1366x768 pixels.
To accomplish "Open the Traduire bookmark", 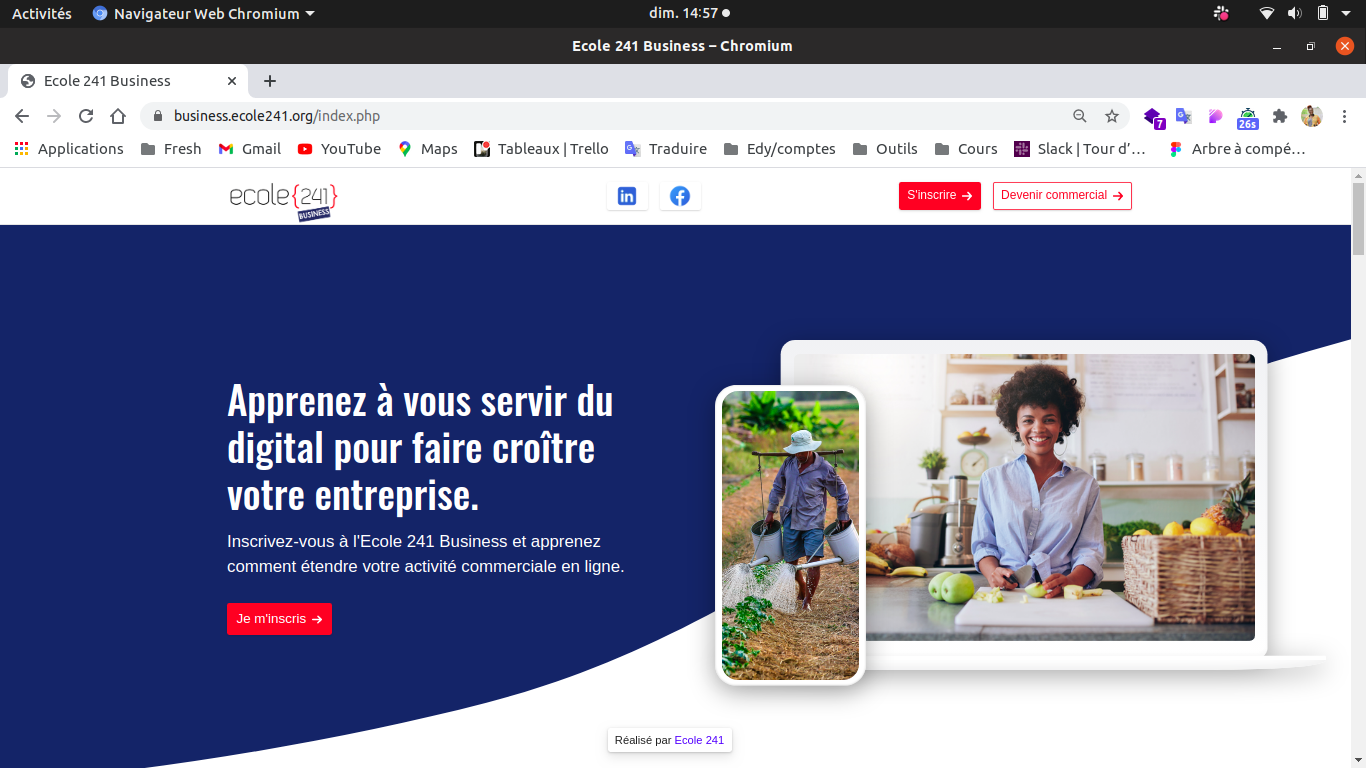I will [666, 149].
